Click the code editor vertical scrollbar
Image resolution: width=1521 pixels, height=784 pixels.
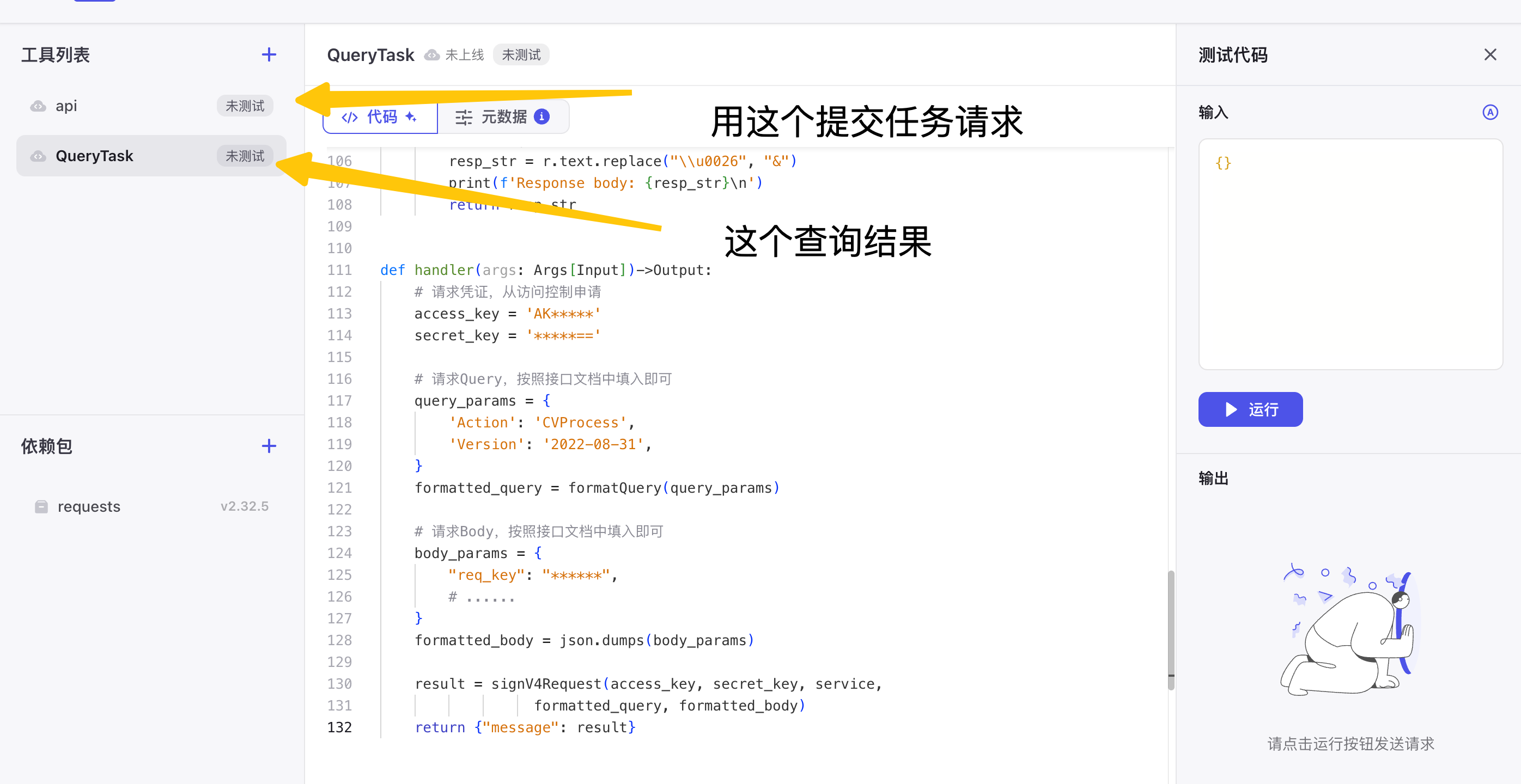1170,629
